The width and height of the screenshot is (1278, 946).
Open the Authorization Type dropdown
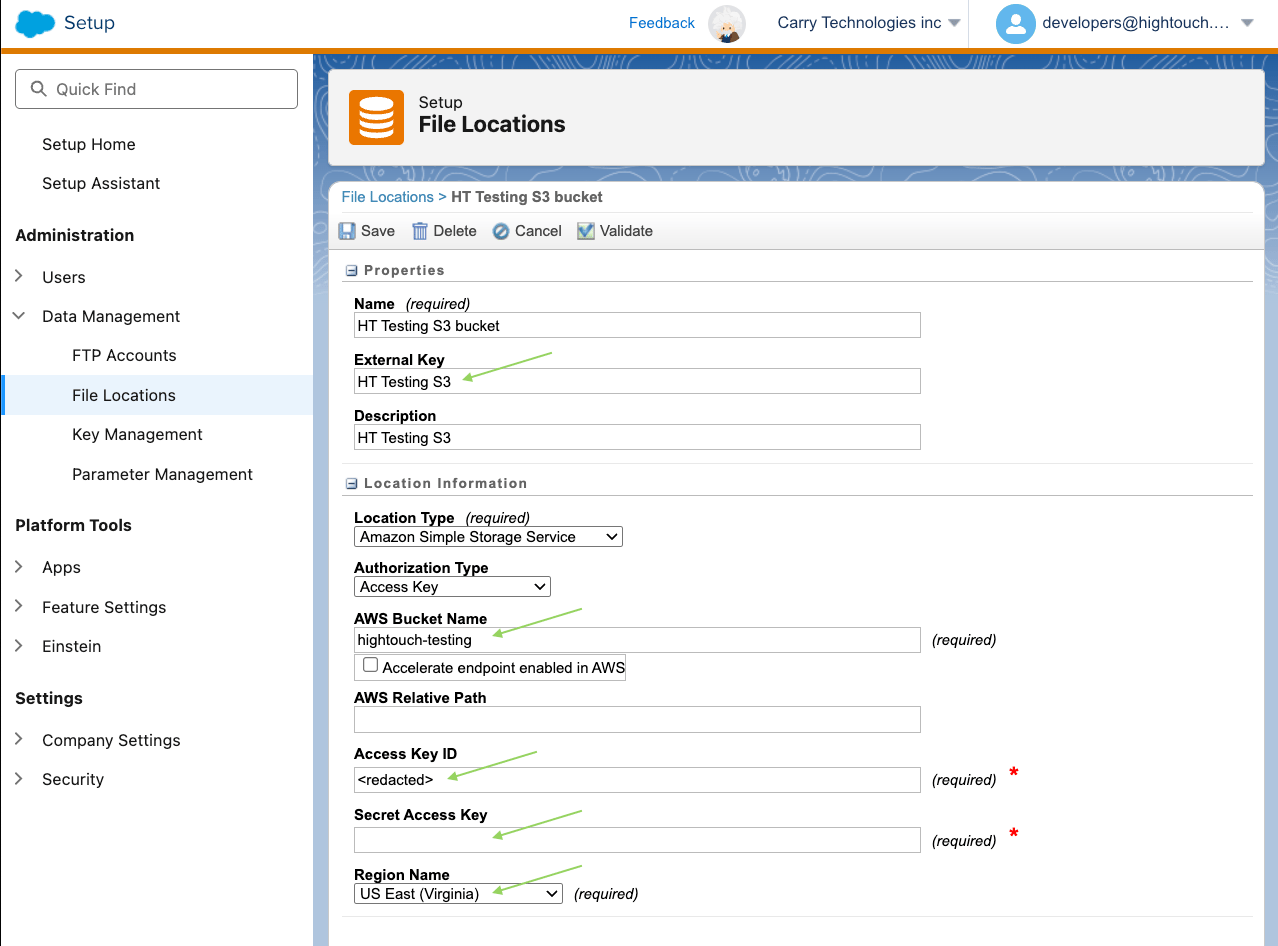coord(452,587)
